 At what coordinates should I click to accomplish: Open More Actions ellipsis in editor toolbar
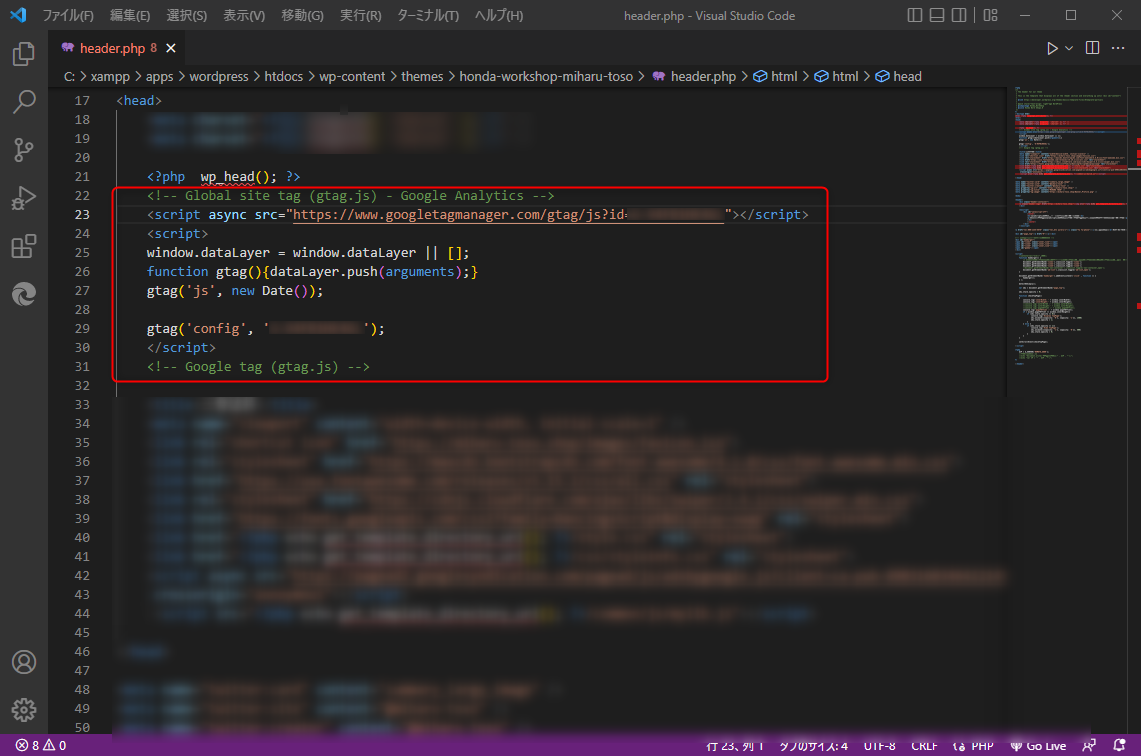pyautogui.click(x=1118, y=48)
